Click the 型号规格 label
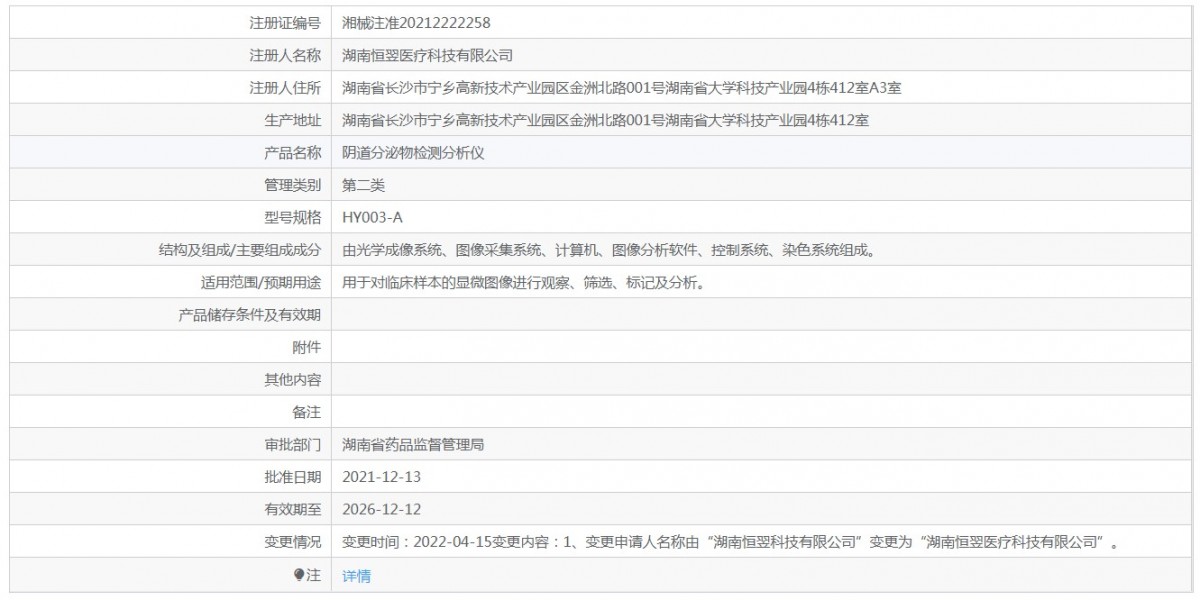Viewport: 1200px width, 600px height. coord(292,217)
